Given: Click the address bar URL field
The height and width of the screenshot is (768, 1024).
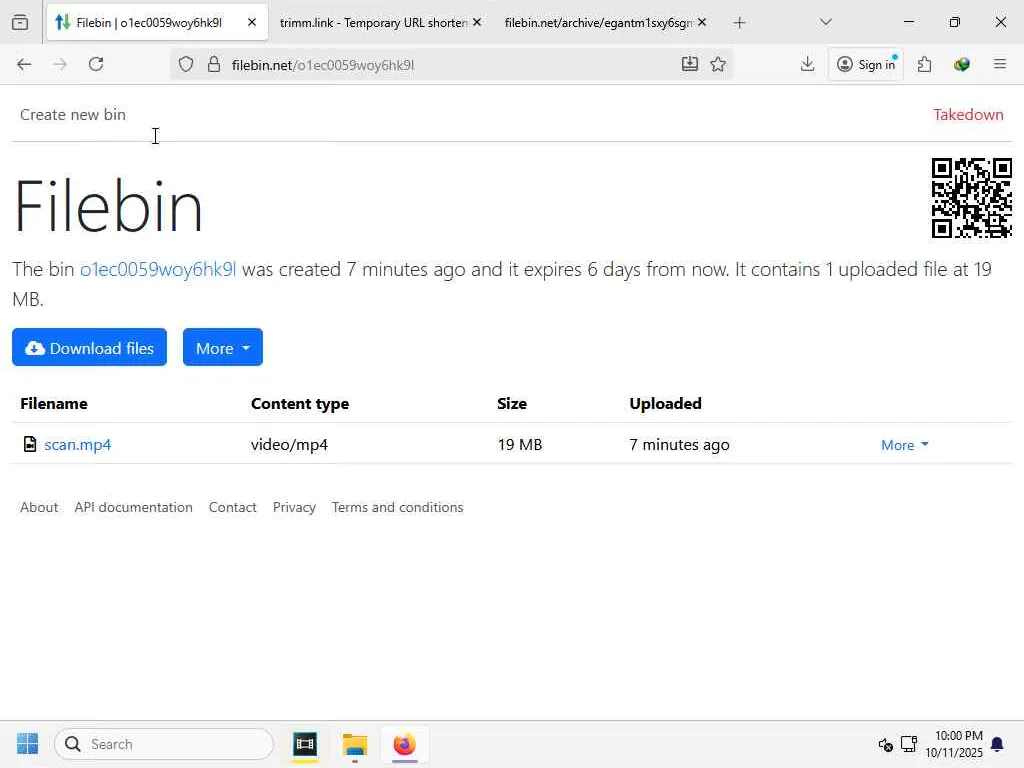Looking at the screenshot, I should click(x=451, y=65).
